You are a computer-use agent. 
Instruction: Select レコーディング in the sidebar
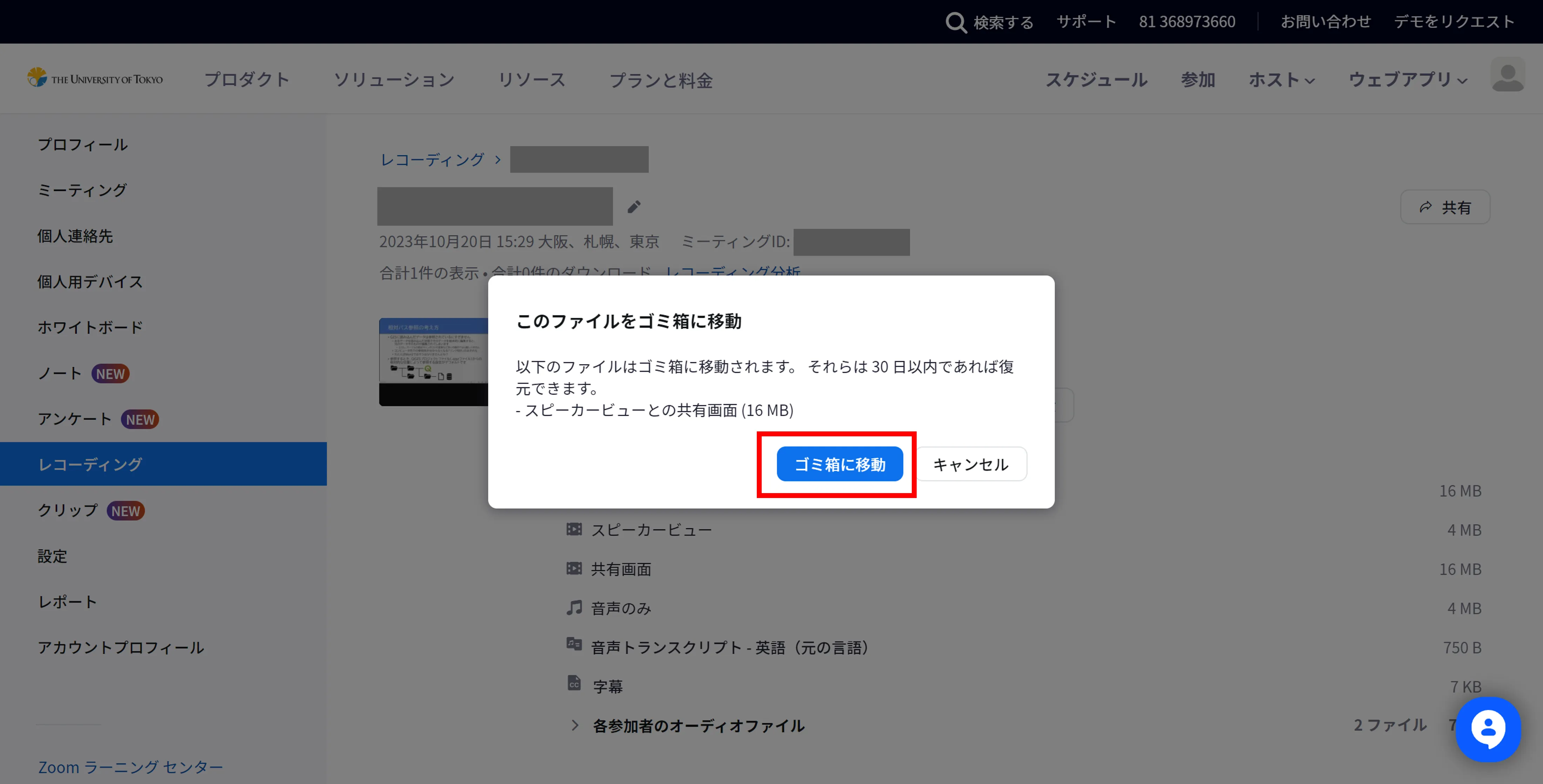pos(90,464)
